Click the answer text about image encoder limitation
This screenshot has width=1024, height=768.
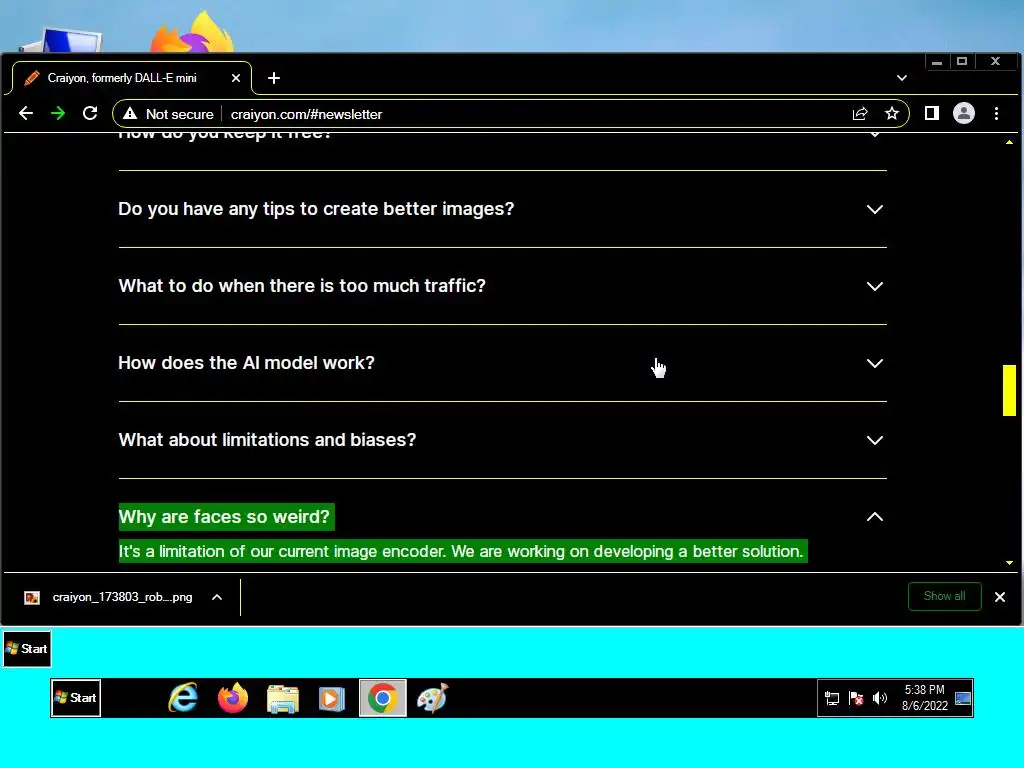pyautogui.click(x=461, y=552)
